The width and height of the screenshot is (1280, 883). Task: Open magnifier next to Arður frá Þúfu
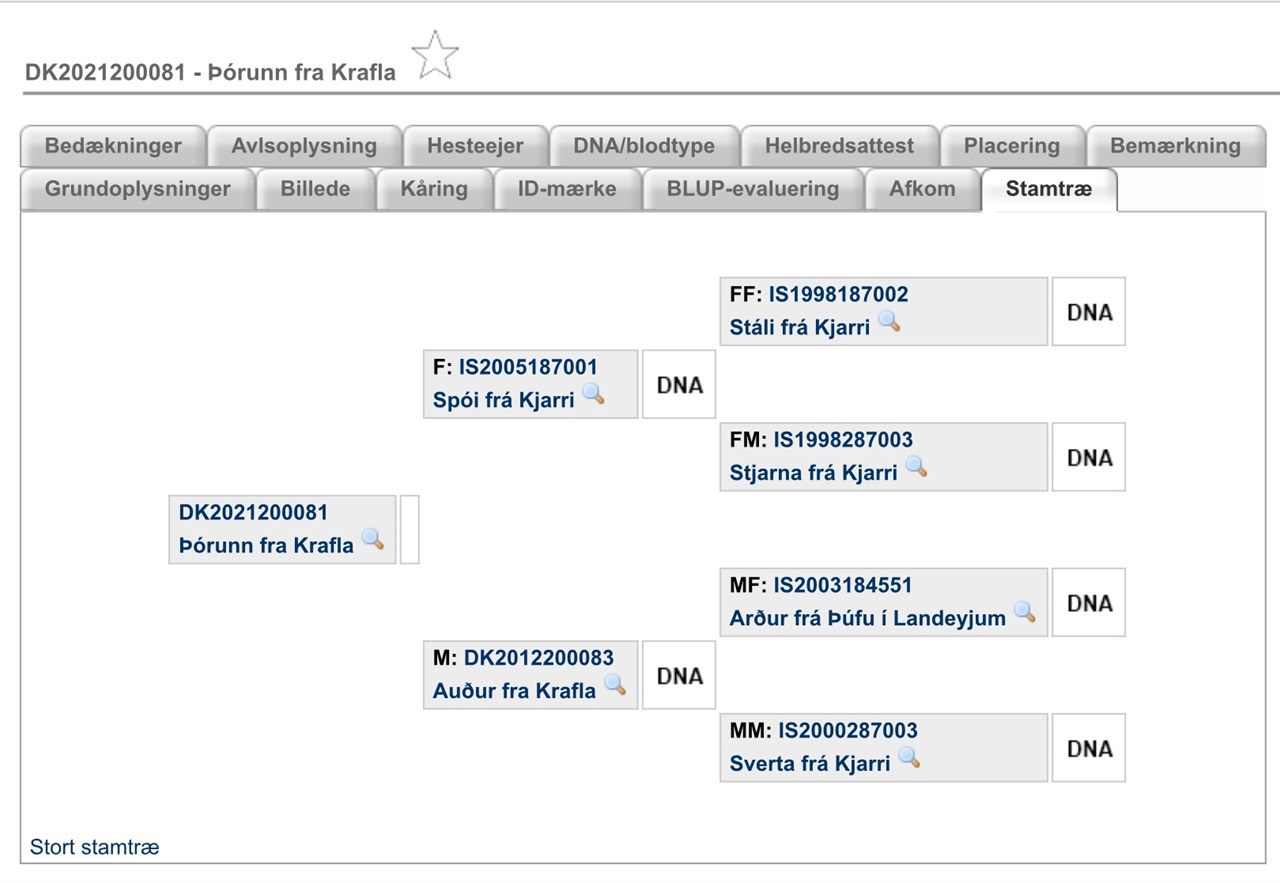pyautogui.click(x=1025, y=612)
